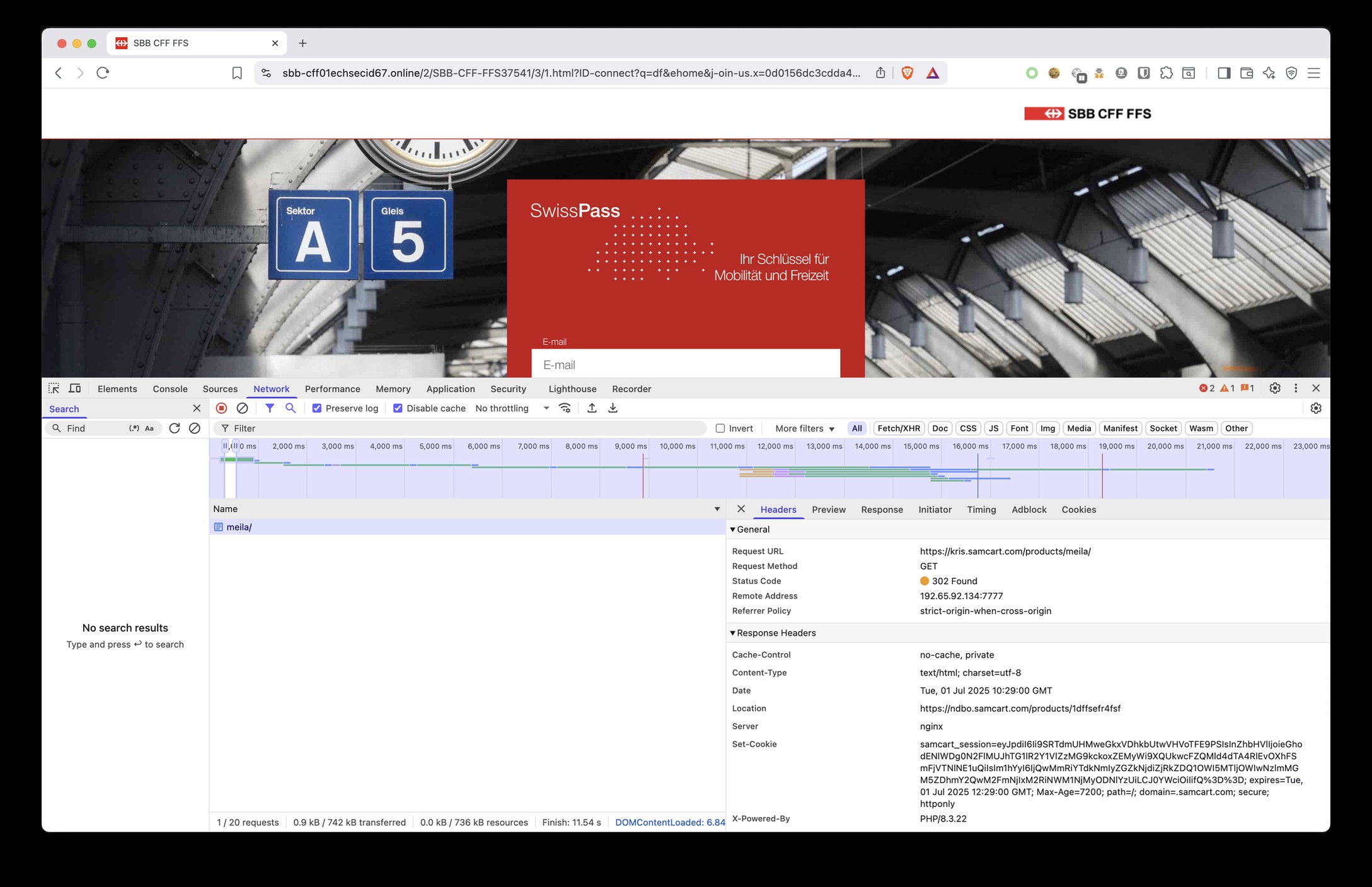Open the Cookies tab of the request
The width and height of the screenshot is (1372, 887).
coord(1078,510)
